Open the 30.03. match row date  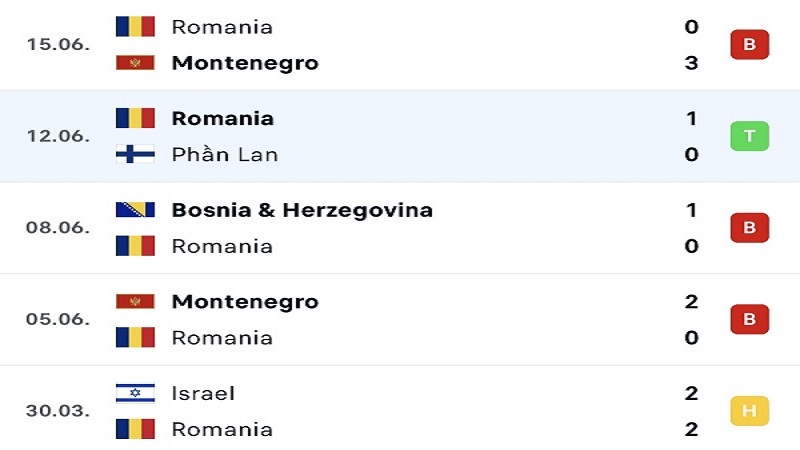point(58,411)
